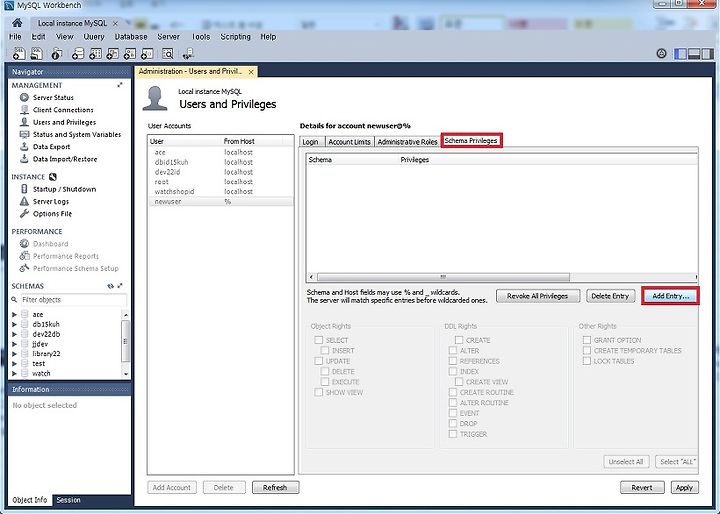Open Data Export
720x514 pixels.
(x=51, y=147)
